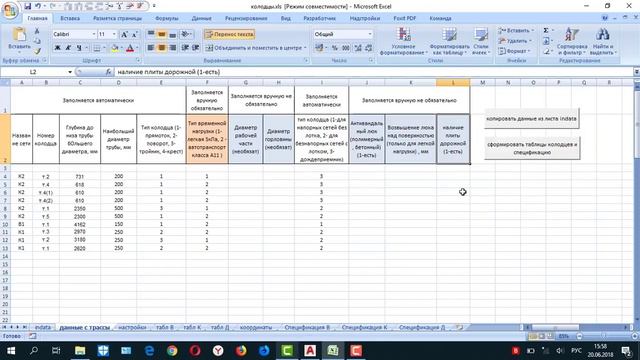Click the zoom slider in status bar

[603, 336]
